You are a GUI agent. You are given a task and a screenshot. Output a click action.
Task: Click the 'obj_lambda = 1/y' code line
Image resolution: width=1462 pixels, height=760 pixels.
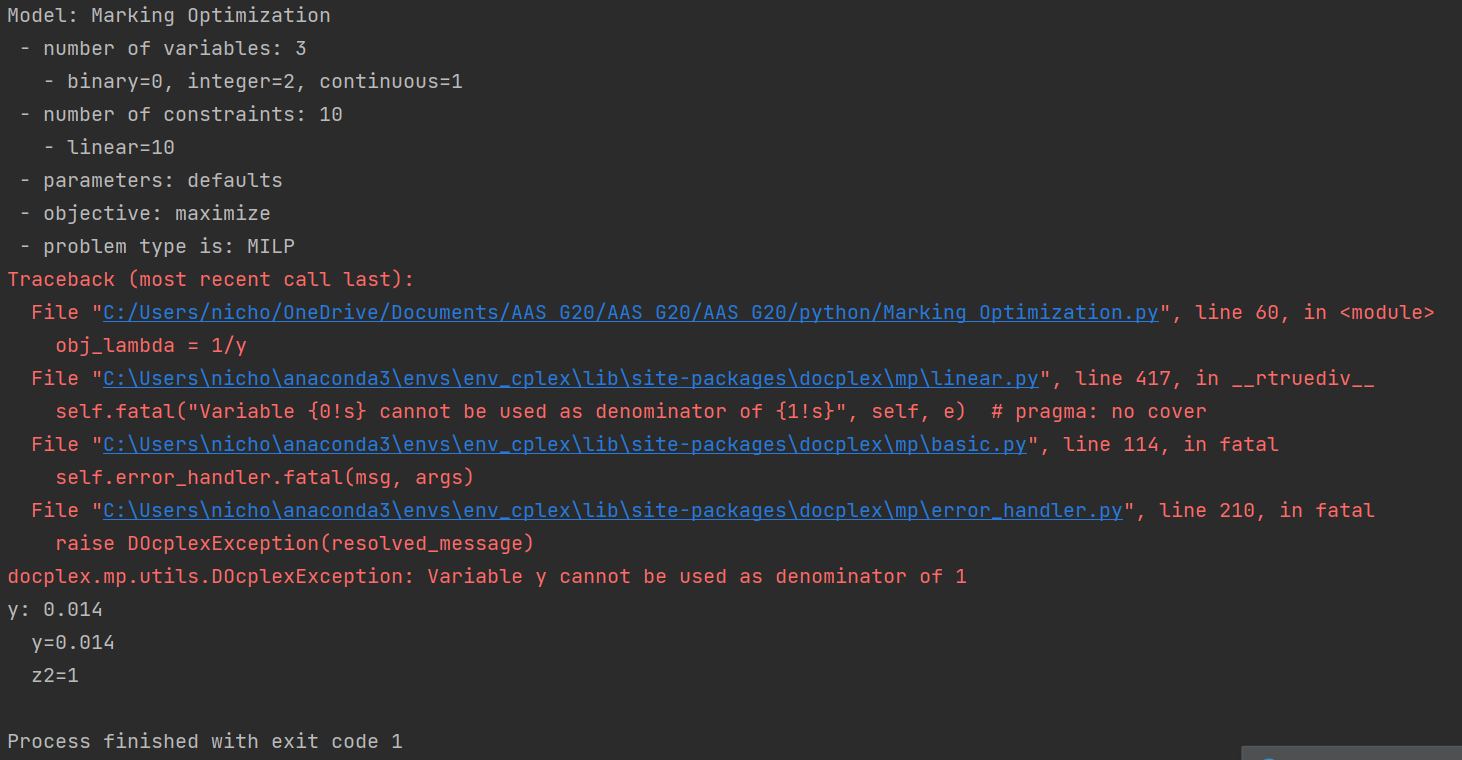pos(150,346)
